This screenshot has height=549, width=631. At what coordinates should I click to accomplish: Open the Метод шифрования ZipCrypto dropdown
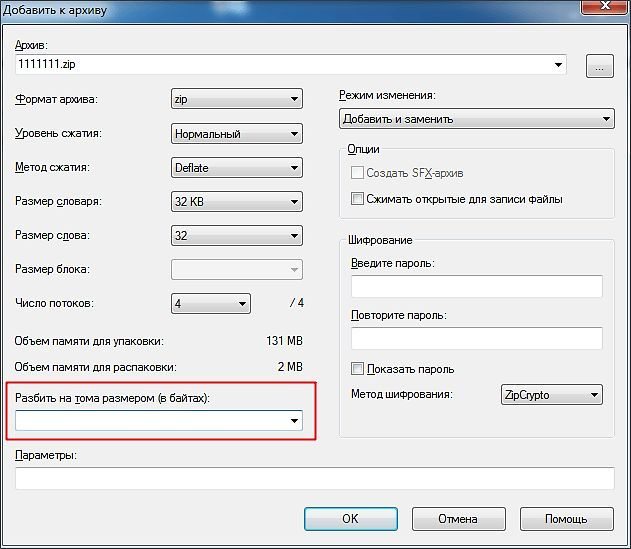(x=551, y=395)
